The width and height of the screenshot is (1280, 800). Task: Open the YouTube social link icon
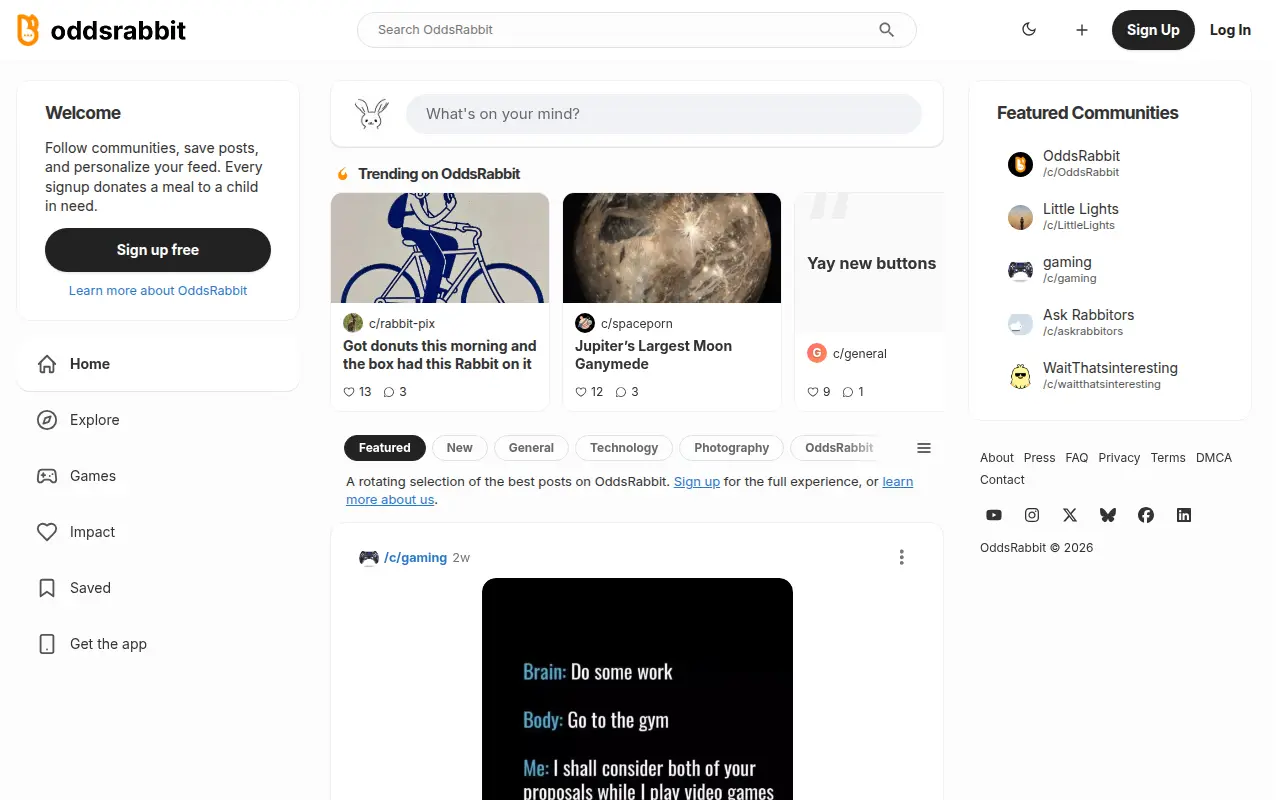tap(994, 515)
